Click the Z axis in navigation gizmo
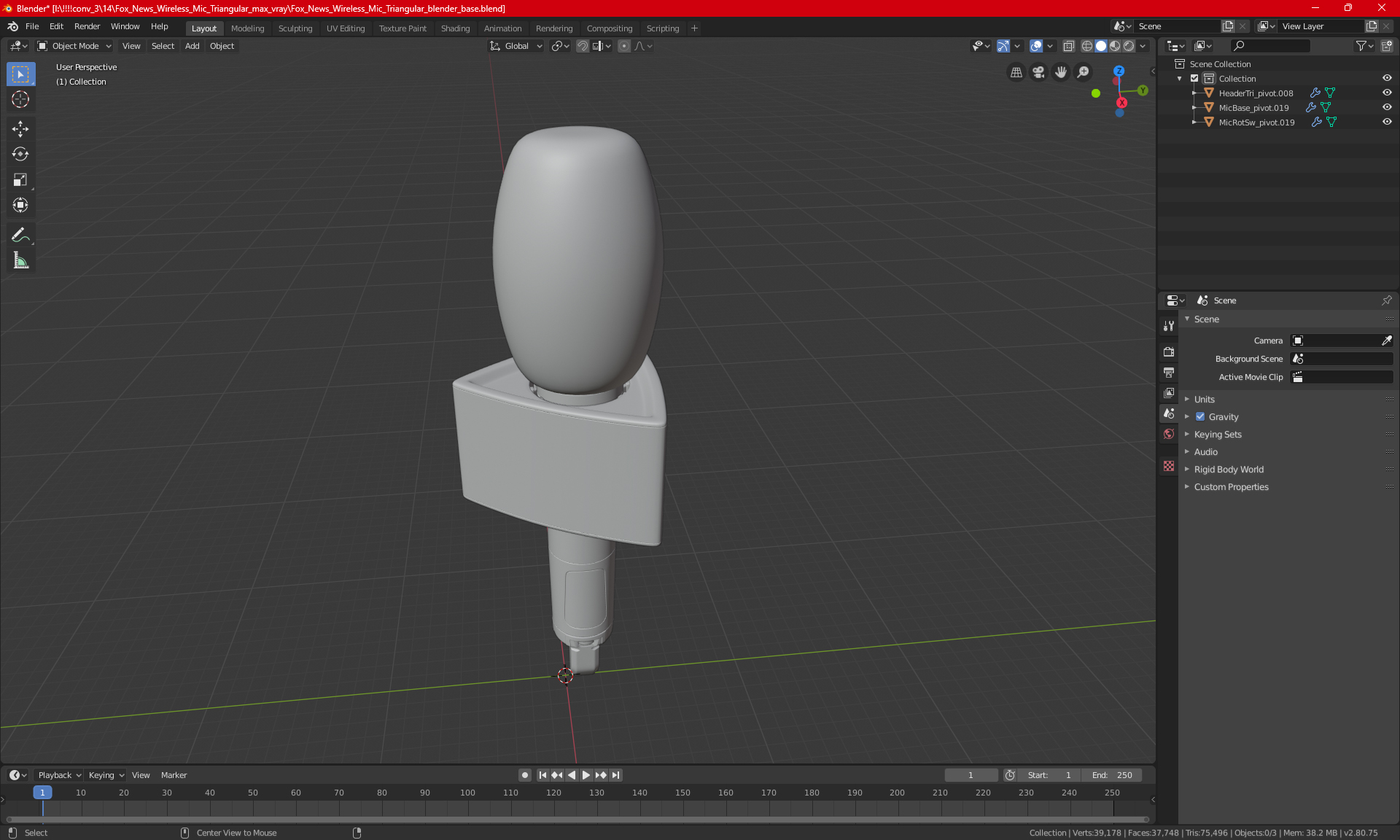The width and height of the screenshot is (1400, 840). tap(1119, 71)
